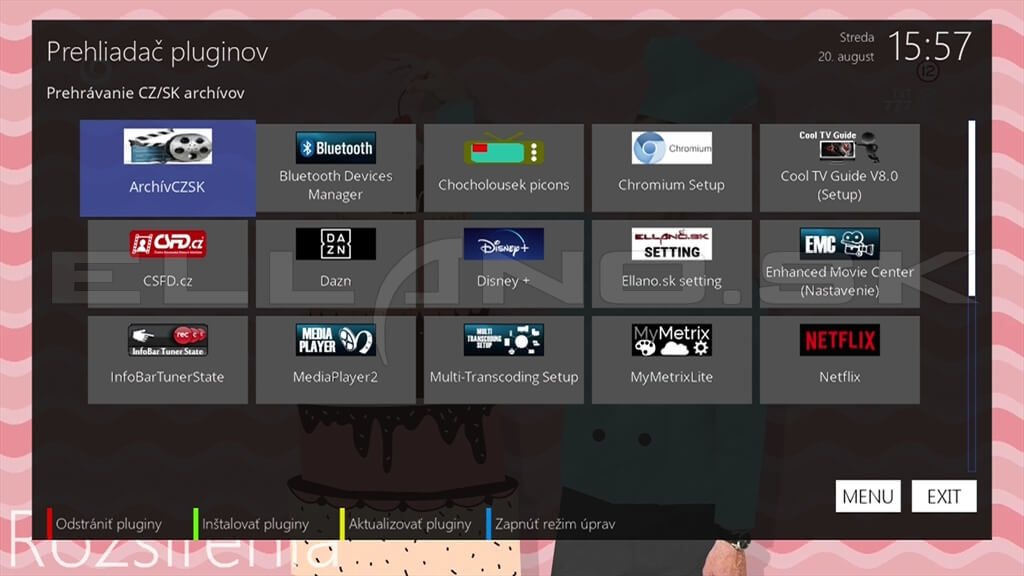This screenshot has width=1024, height=576.
Task: Launch Bluetooth Devices Manager plugin
Action: (x=335, y=167)
